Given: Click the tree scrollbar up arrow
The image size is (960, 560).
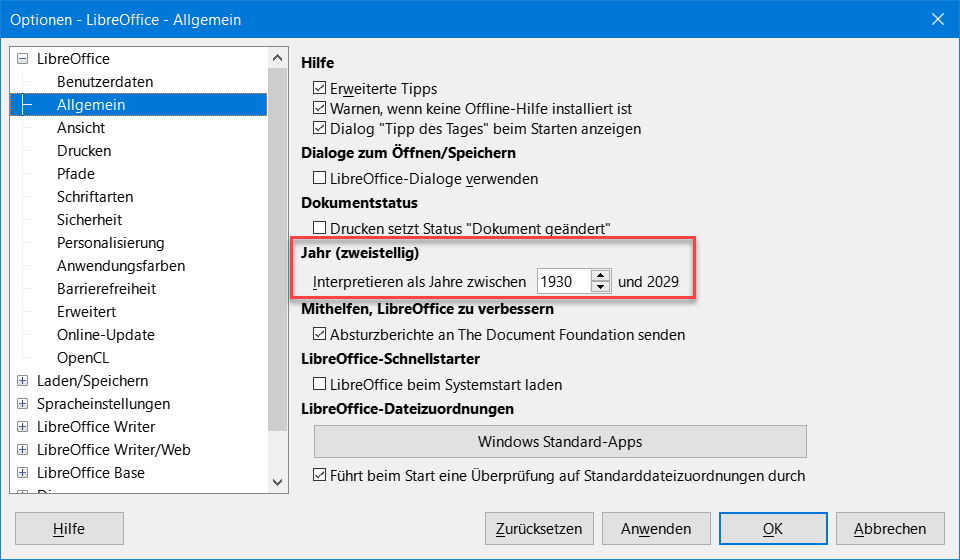Looking at the screenshot, I should tap(277, 58).
